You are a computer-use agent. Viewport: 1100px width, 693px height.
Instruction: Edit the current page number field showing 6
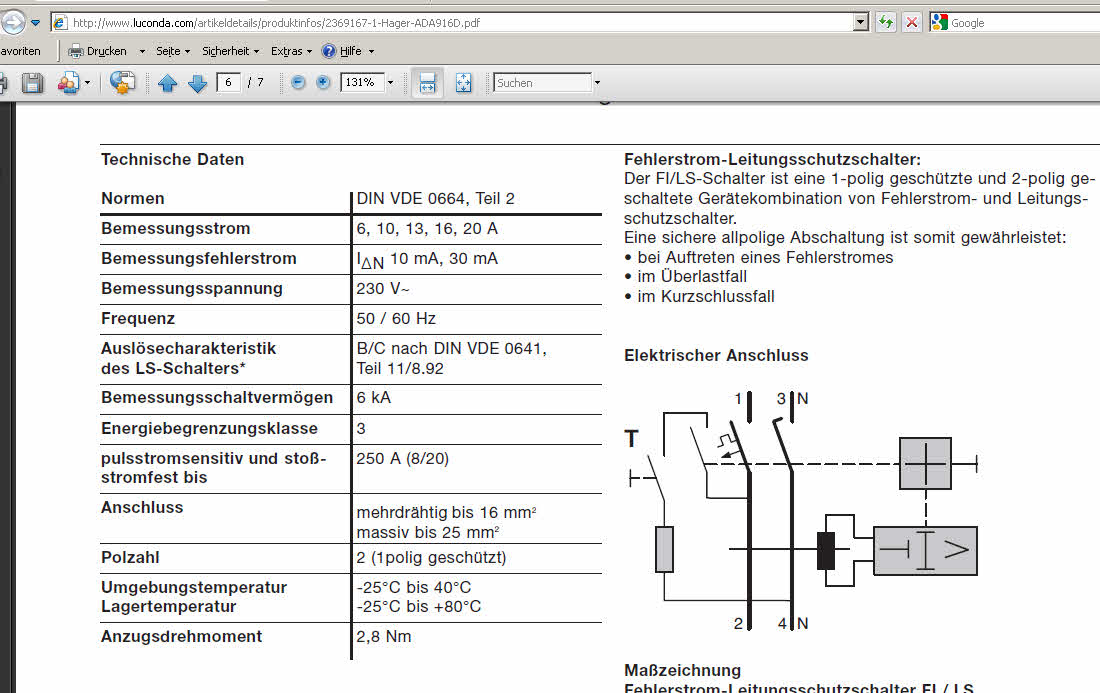[x=230, y=82]
